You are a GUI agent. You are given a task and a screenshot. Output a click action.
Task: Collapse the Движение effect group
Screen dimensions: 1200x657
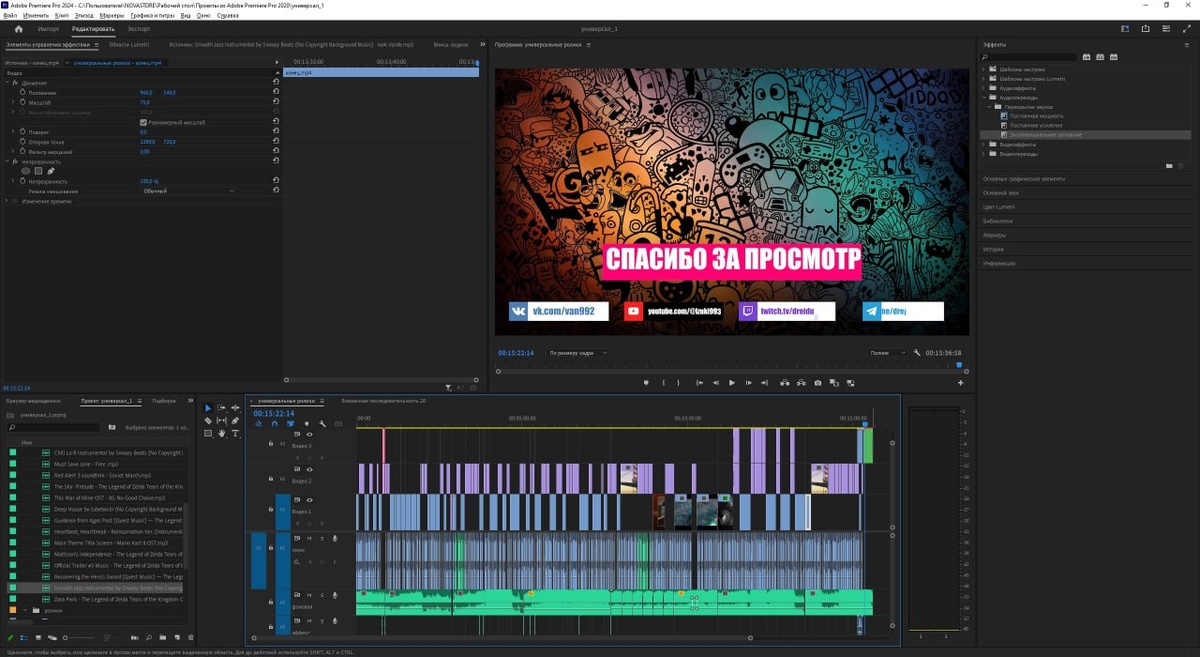(x=6, y=83)
